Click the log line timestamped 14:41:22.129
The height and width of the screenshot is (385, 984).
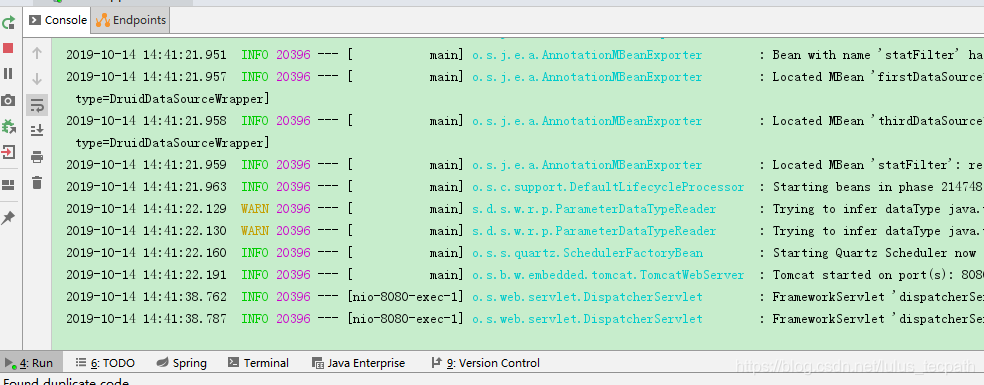pos(525,209)
